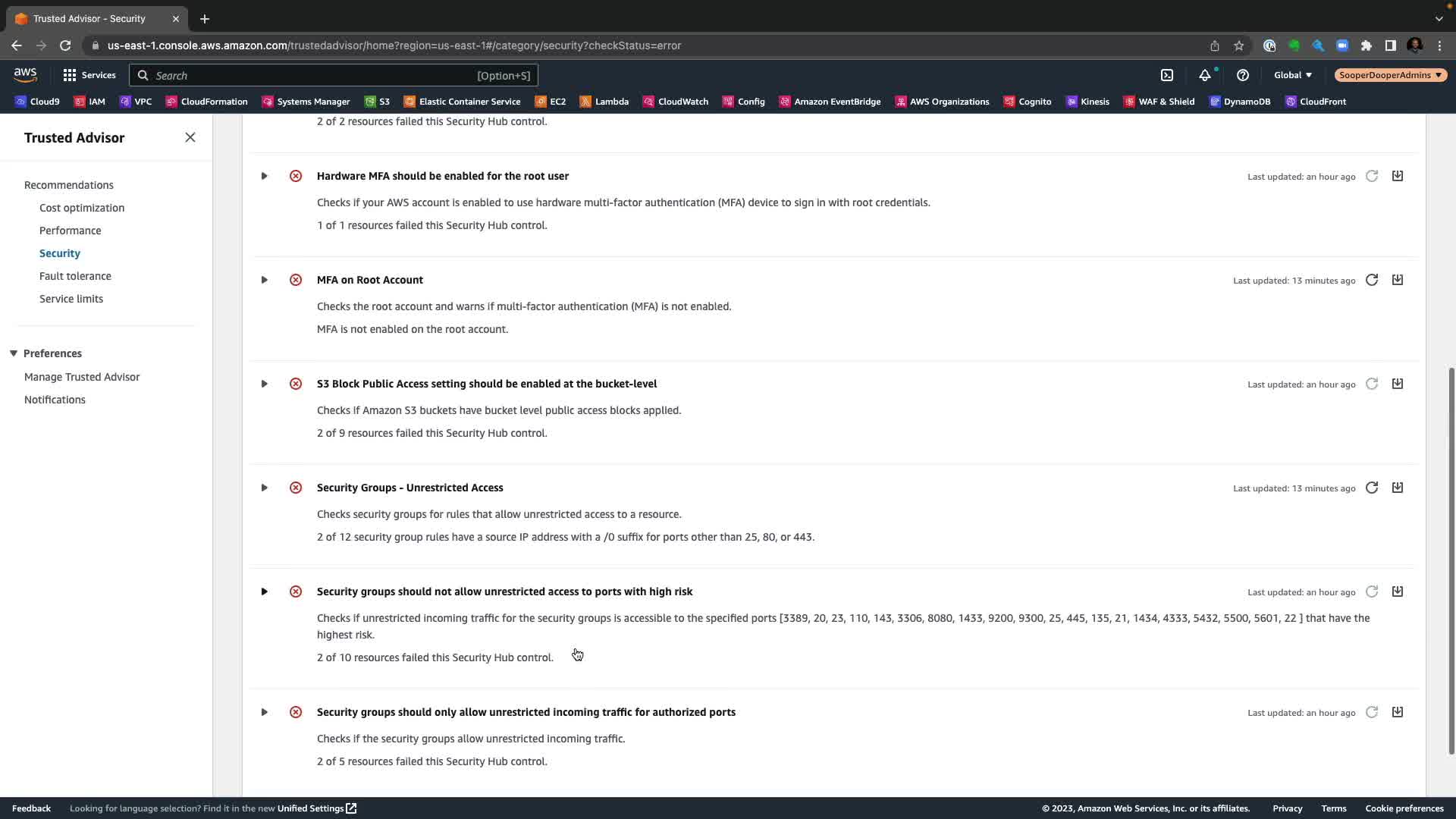Download the Hardware MFA root user report
The height and width of the screenshot is (819, 1456).
pyautogui.click(x=1398, y=176)
